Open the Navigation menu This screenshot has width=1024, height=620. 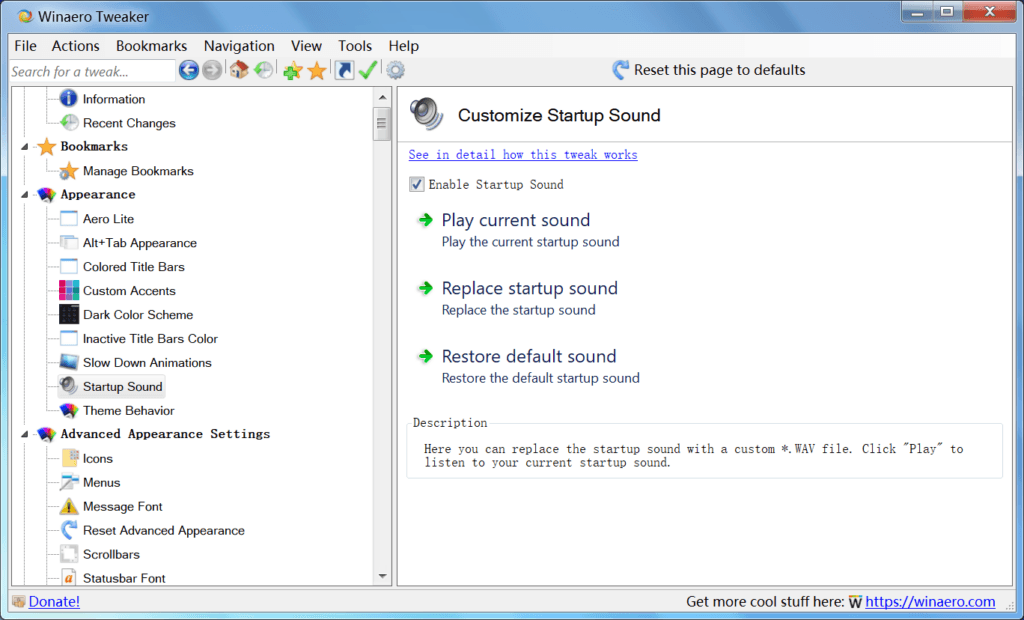[x=239, y=46]
